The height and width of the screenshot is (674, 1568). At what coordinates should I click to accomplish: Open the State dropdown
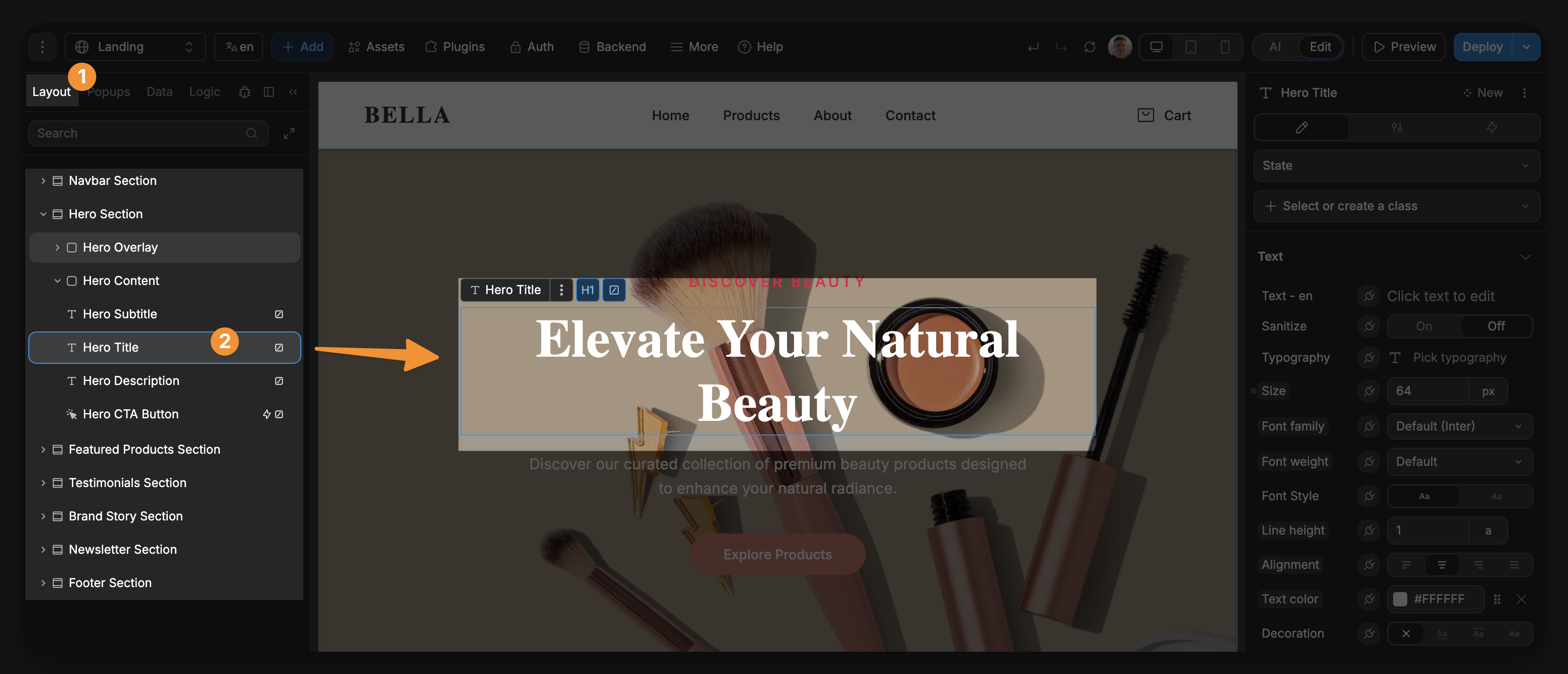(x=1396, y=165)
